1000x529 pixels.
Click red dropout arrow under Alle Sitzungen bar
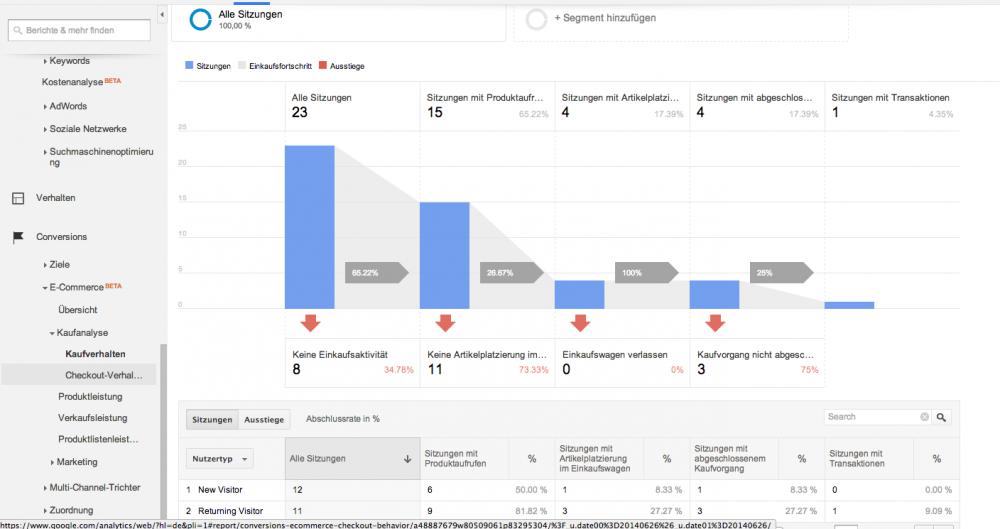[311, 323]
